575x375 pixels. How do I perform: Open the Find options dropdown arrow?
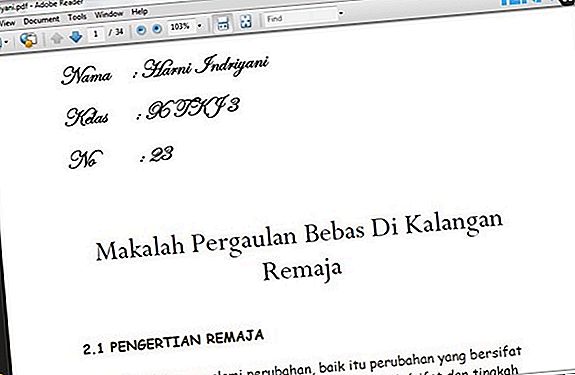pyautogui.click(x=341, y=13)
